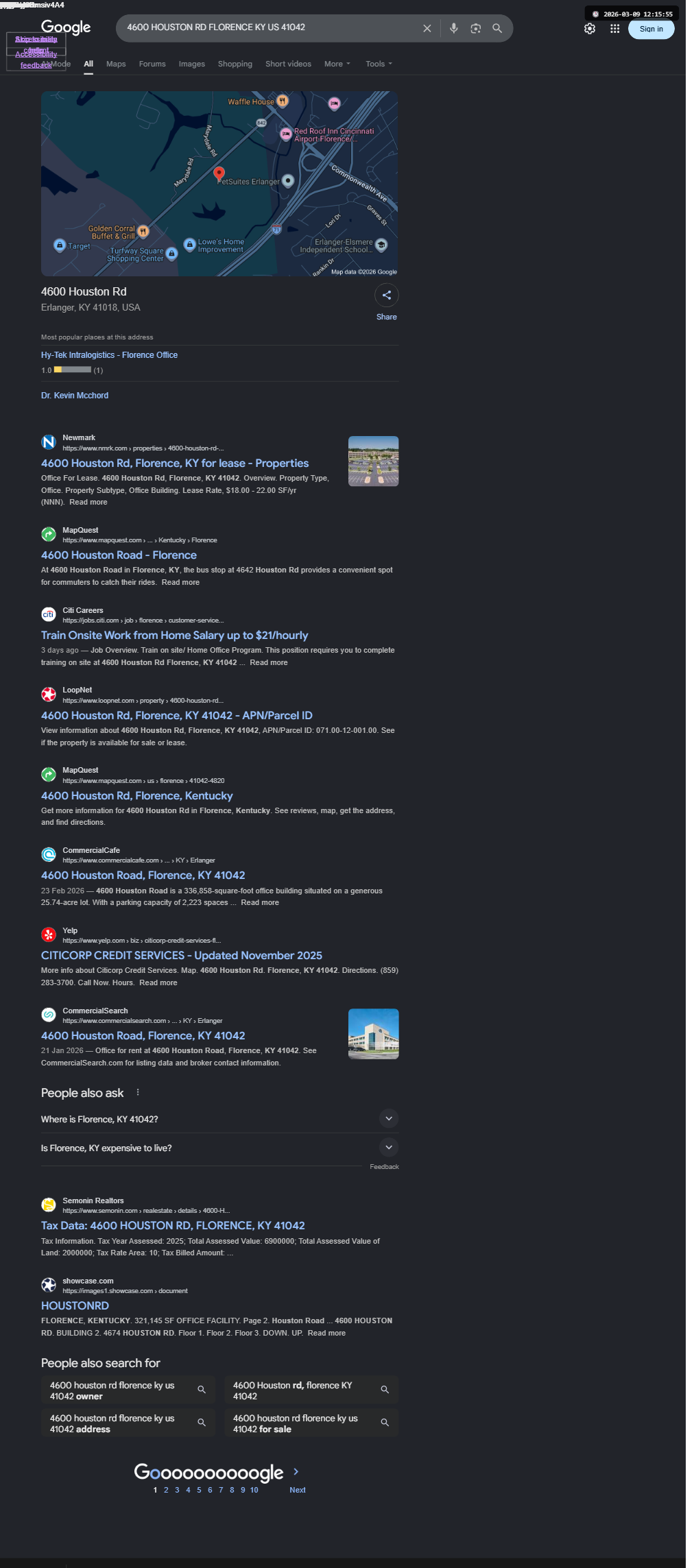Clear the search box with X icon
This screenshot has height=1568, width=694.
click(427, 28)
